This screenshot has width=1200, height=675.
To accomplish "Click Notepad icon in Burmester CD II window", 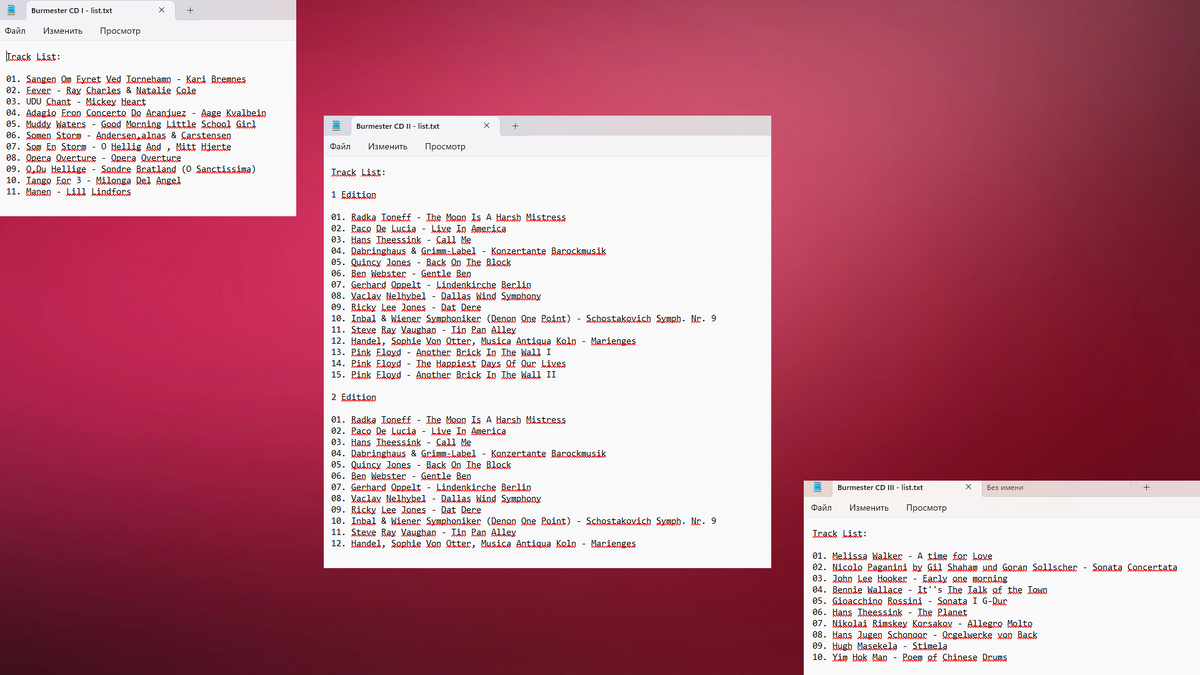I will pyautogui.click(x=337, y=126).
